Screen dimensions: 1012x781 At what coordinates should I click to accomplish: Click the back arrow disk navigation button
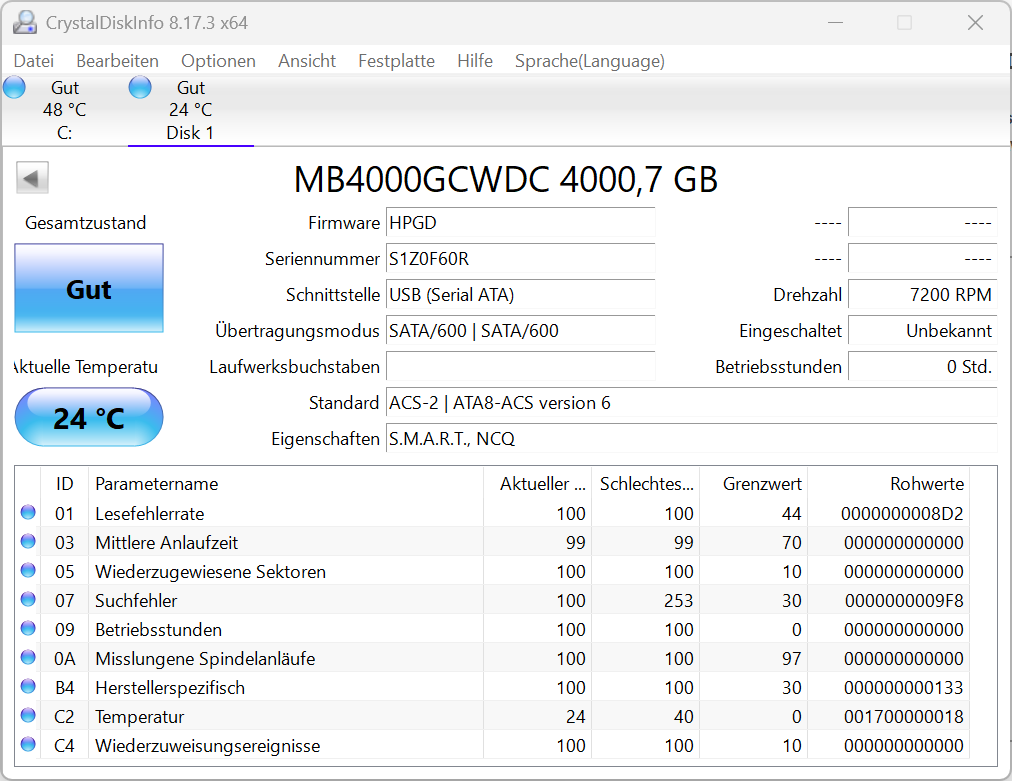pos(32,178)
